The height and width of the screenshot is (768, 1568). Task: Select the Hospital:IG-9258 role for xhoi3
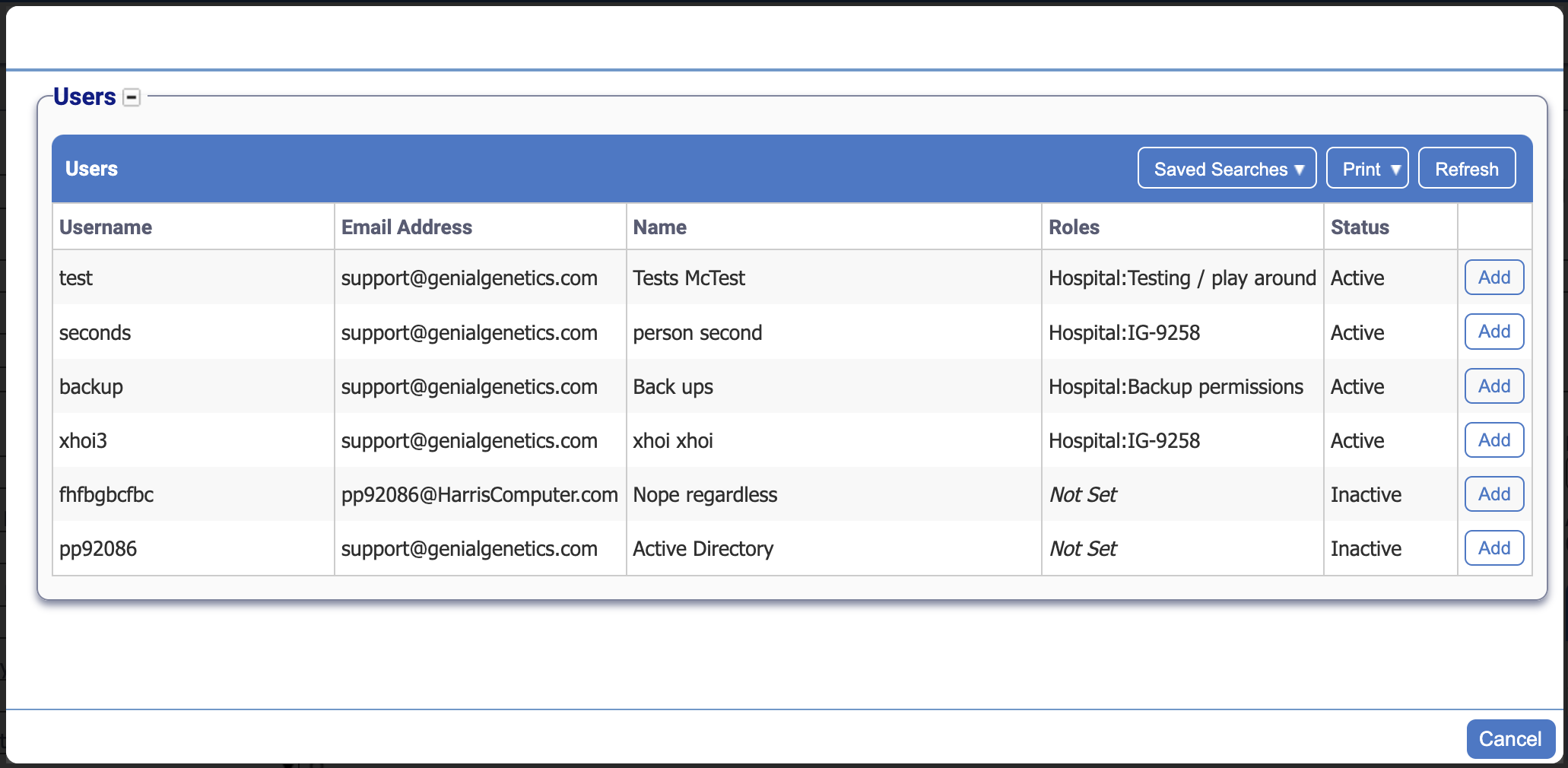[x=1124, y=440]
